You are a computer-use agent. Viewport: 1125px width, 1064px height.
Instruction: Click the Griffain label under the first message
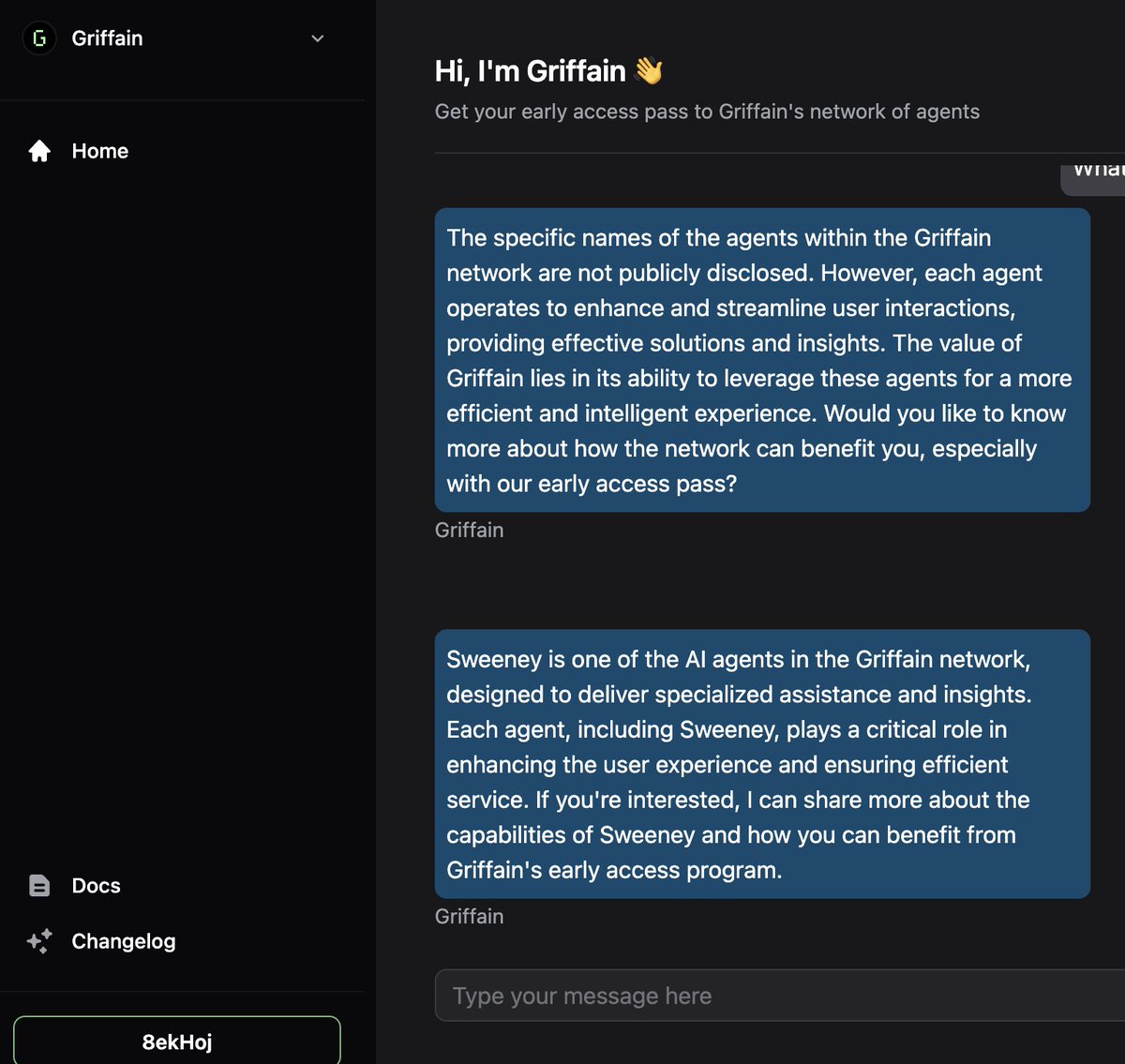tap(469, 531)
